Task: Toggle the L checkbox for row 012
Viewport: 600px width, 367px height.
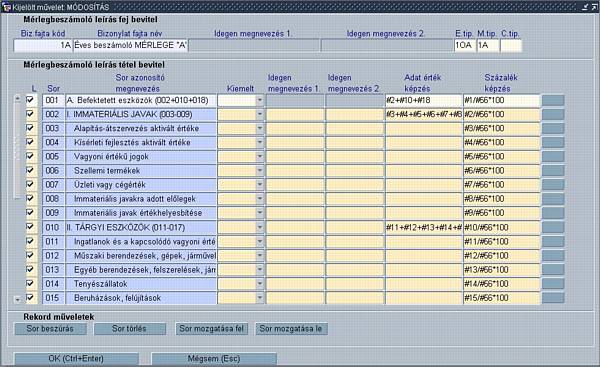Action: 30,255
